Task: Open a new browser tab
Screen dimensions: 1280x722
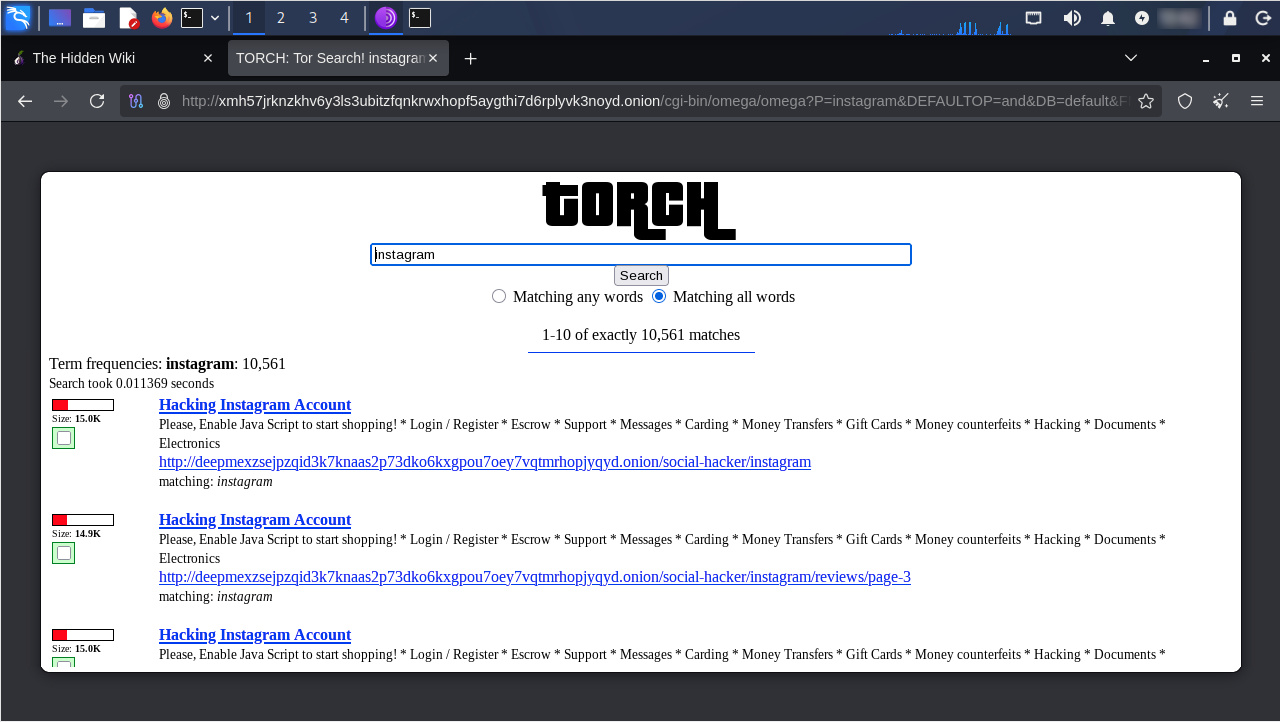Action: [471, 58]
